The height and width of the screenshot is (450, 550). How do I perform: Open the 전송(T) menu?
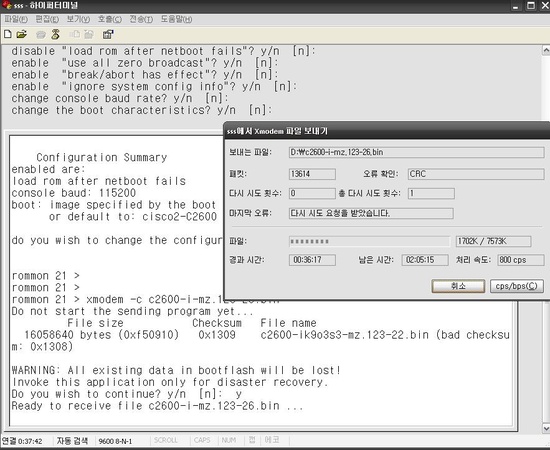click(x=141, y=19)
